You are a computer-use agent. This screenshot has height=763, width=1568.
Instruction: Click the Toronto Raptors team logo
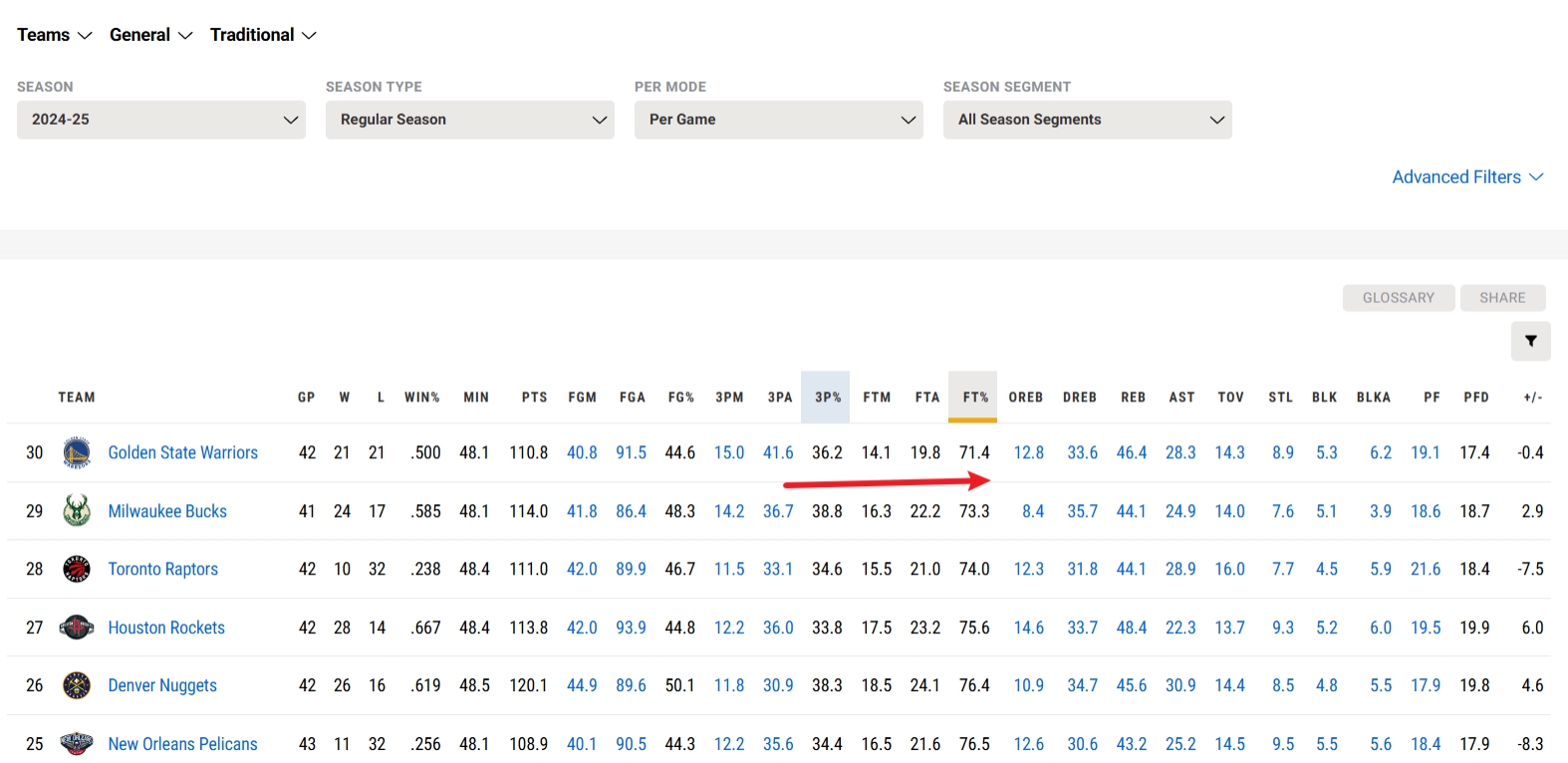77,569
